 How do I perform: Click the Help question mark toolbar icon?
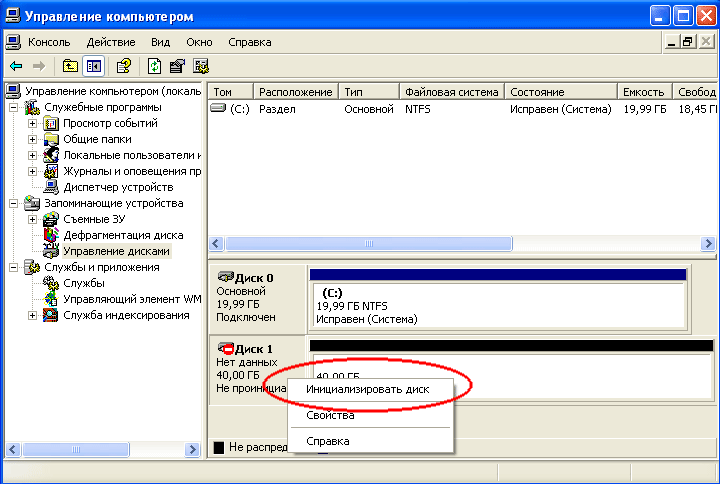click(x=124, y=66)
